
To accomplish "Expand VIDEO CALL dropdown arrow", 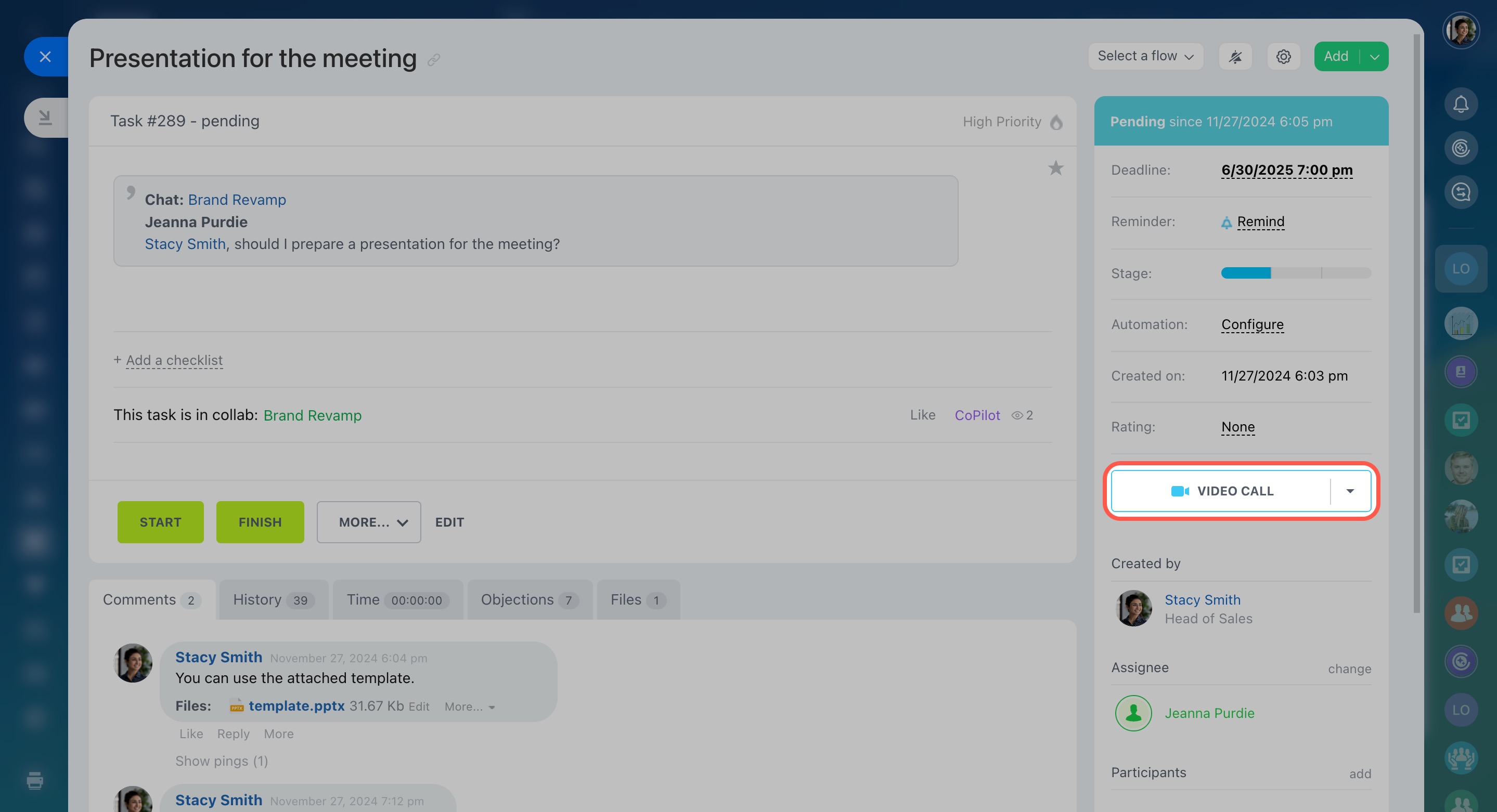I will [1350, 491].
